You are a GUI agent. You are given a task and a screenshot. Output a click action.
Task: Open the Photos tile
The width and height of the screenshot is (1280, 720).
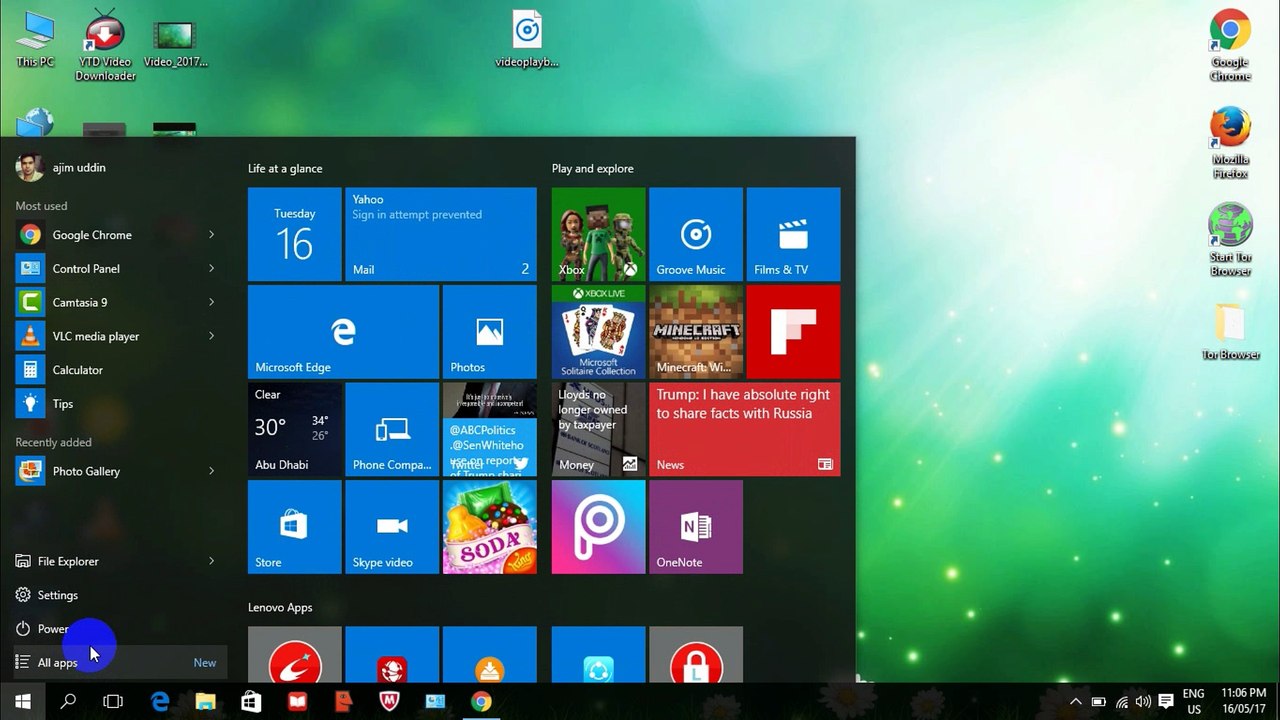point(490,332)
